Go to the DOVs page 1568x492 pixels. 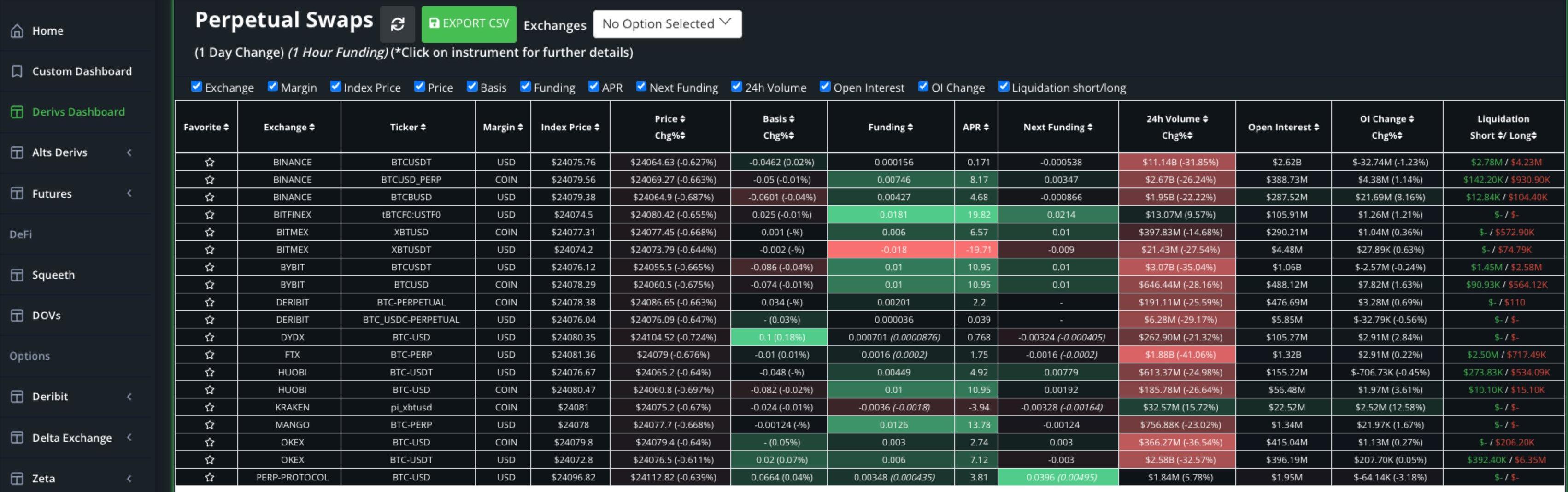point(46,316)
